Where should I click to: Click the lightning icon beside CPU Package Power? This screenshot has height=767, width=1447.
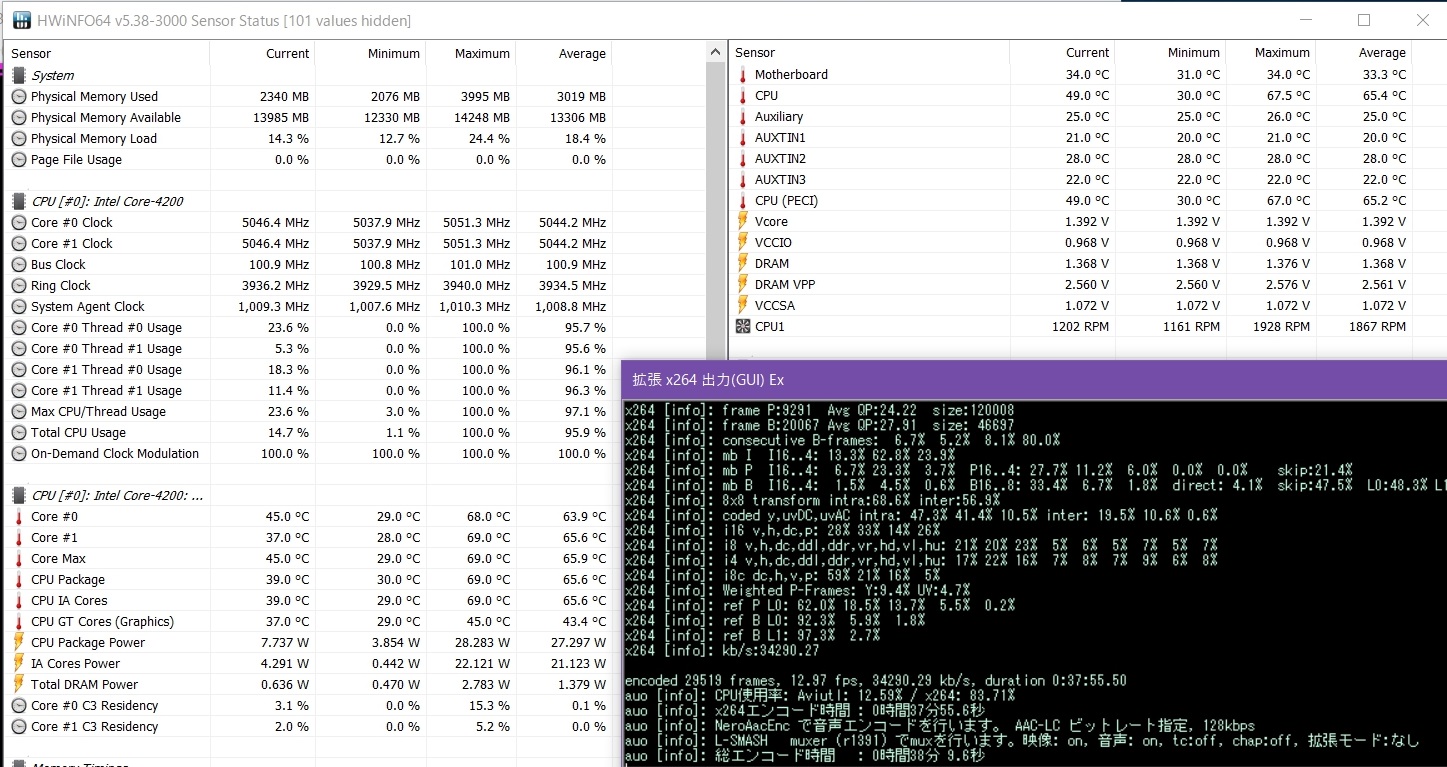click(19, 643)
